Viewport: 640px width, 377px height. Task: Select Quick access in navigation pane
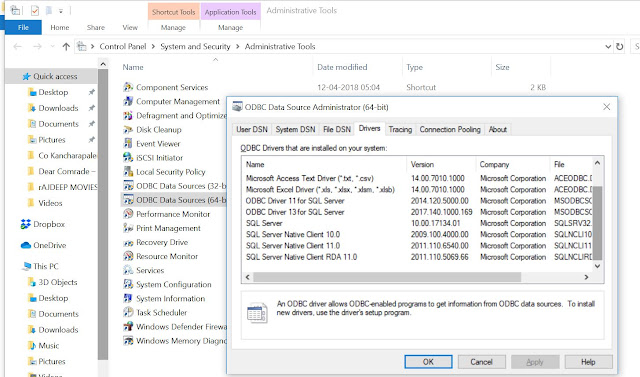(50, 76)
